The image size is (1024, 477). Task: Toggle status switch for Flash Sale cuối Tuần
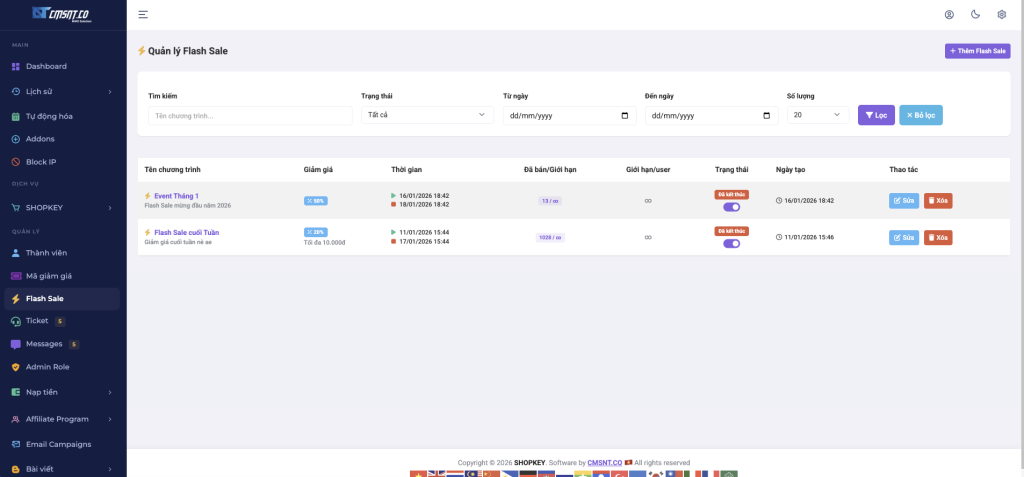click(731, 243)
